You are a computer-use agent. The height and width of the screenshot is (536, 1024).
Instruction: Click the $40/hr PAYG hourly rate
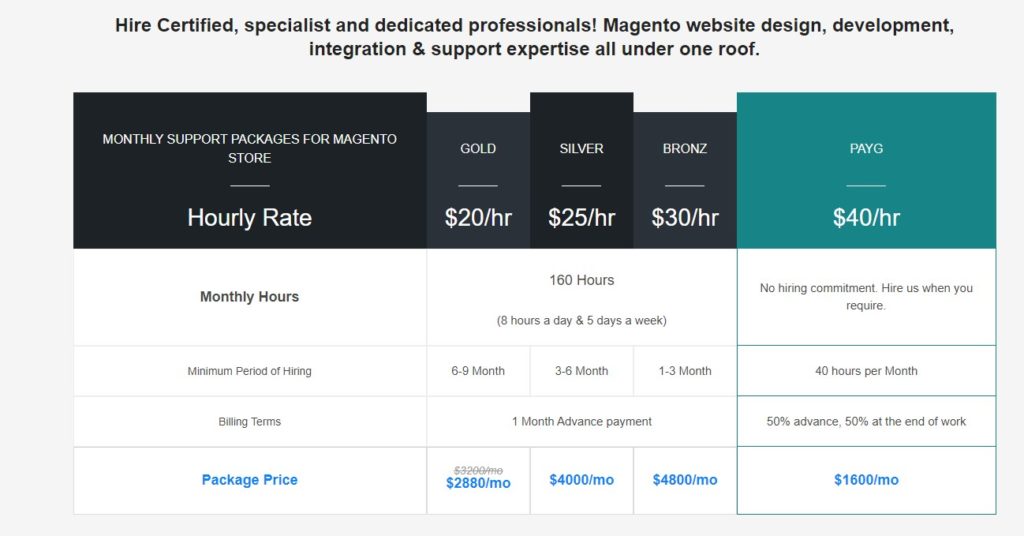(x=866, y=218)
